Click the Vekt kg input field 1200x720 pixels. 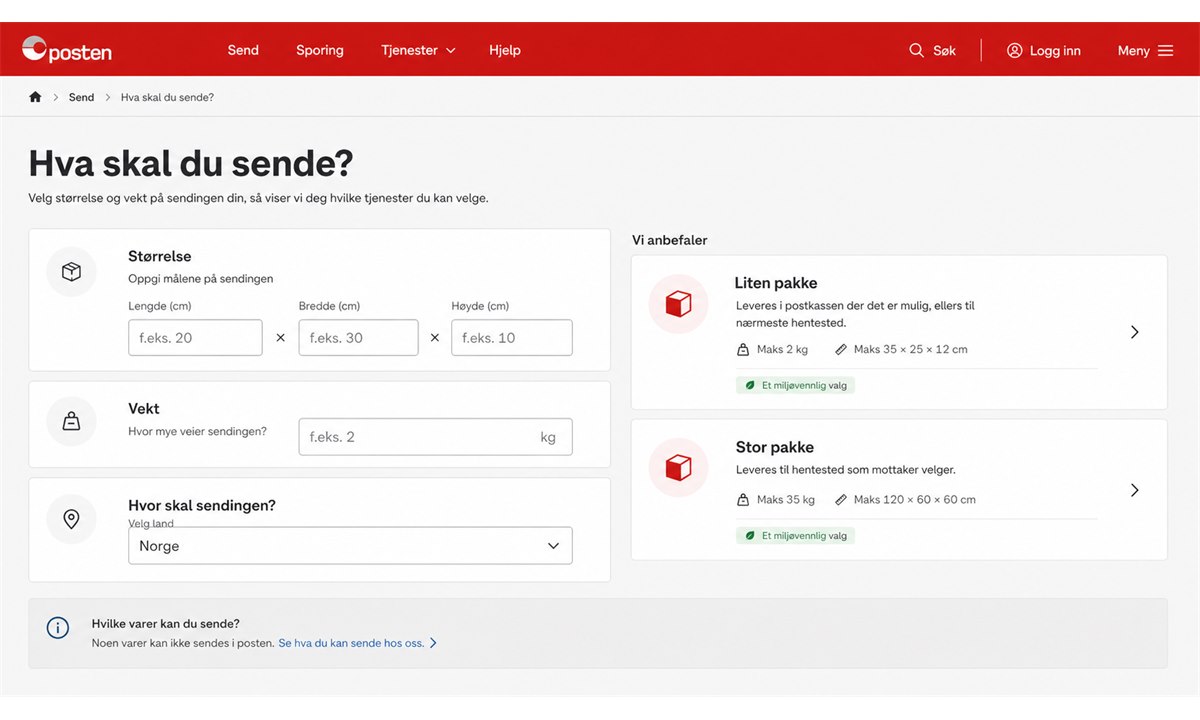(435, 437)
